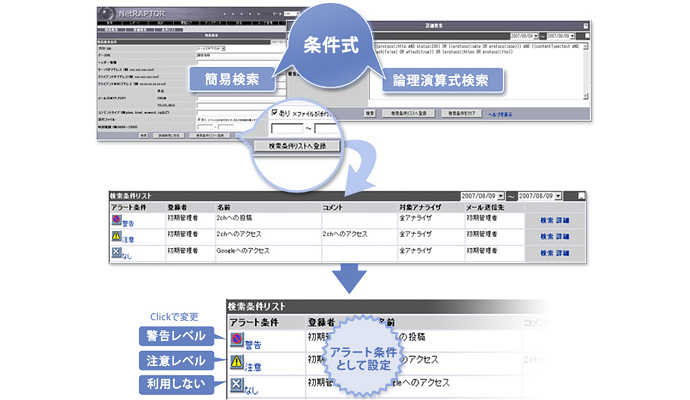Click the 詳細 link for the 注意 row
The width and height of the screenshot is (690, 400).
[x=563, y=237]
